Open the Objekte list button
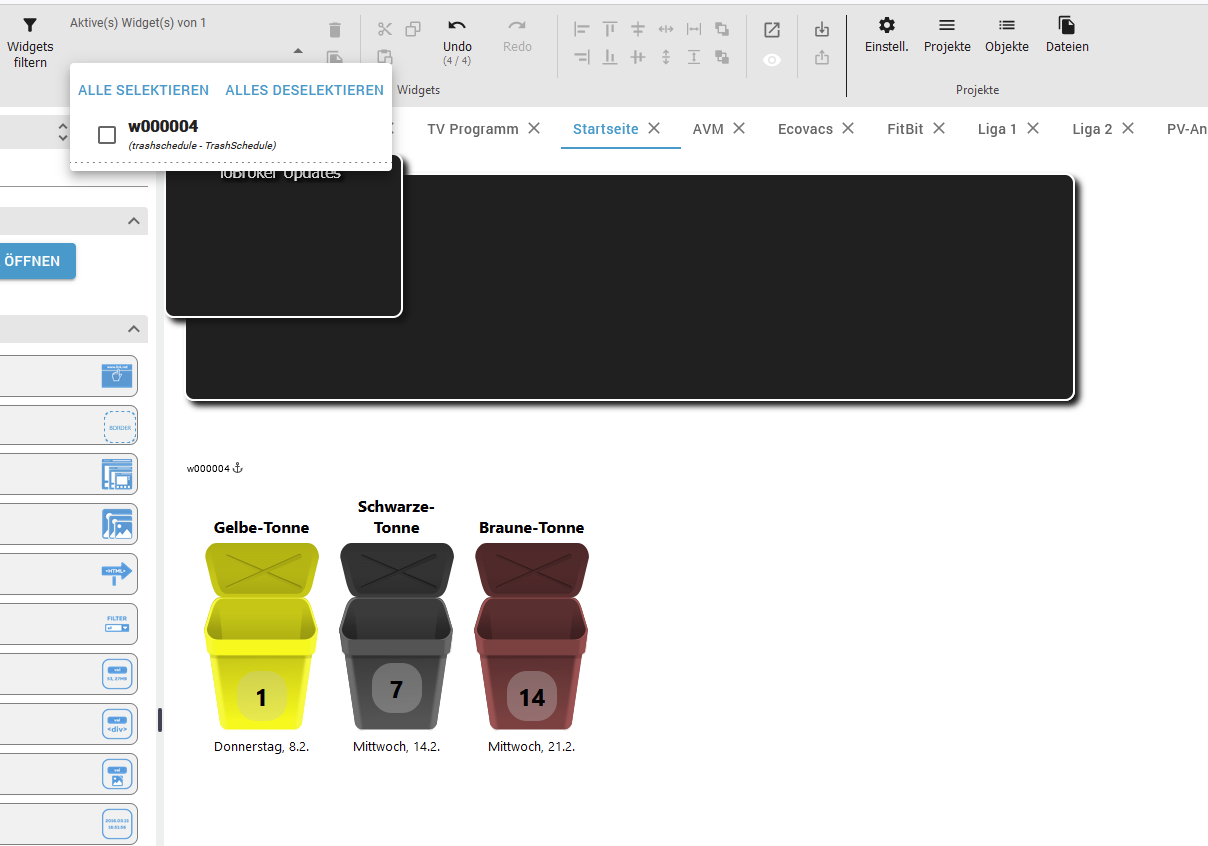 1007,35
